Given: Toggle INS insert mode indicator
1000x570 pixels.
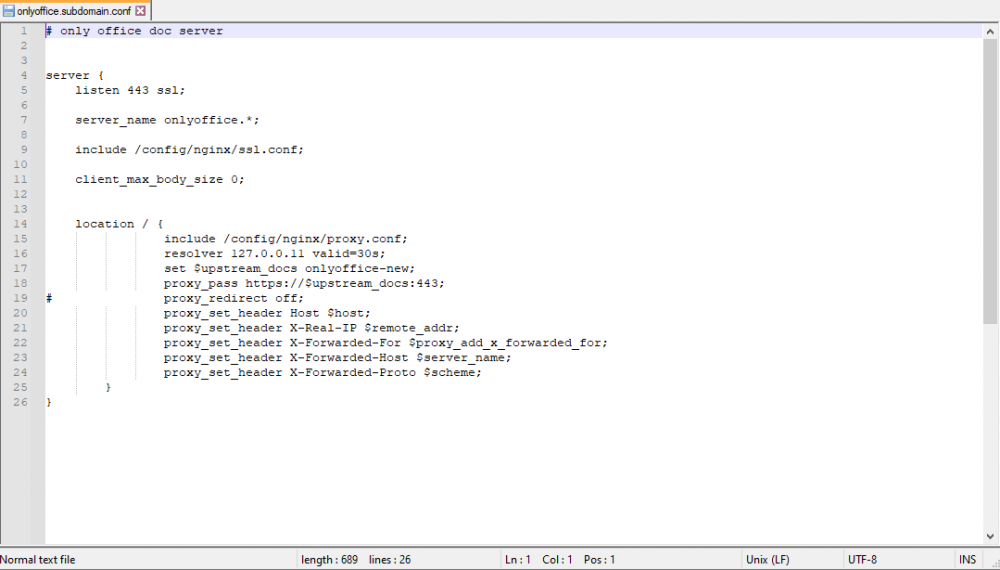Looking at the screenshot, I should pyautogui.click(x=967, y=560).
